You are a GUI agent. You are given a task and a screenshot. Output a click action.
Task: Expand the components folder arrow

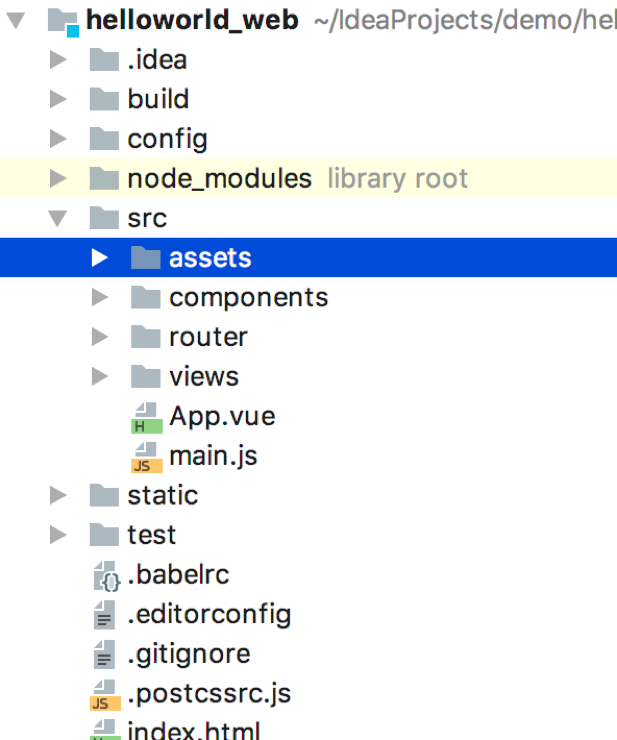click(99, 297)
